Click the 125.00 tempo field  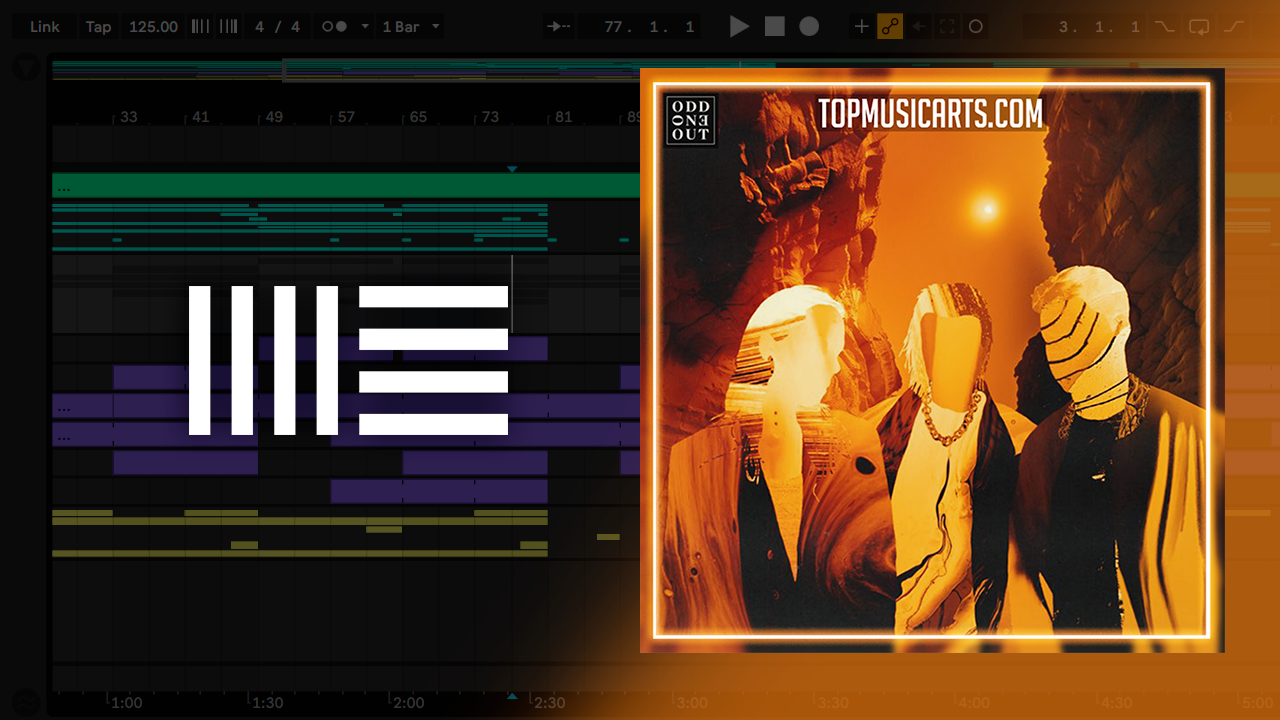pyautogui.click(x=153, y=27)
